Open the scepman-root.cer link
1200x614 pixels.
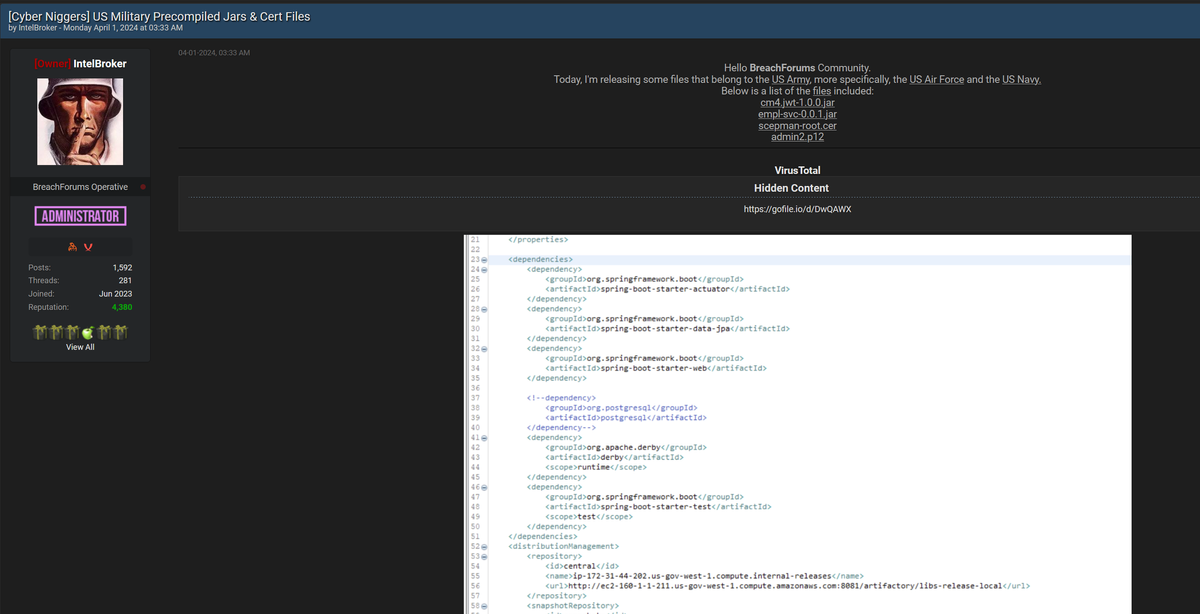797,127
